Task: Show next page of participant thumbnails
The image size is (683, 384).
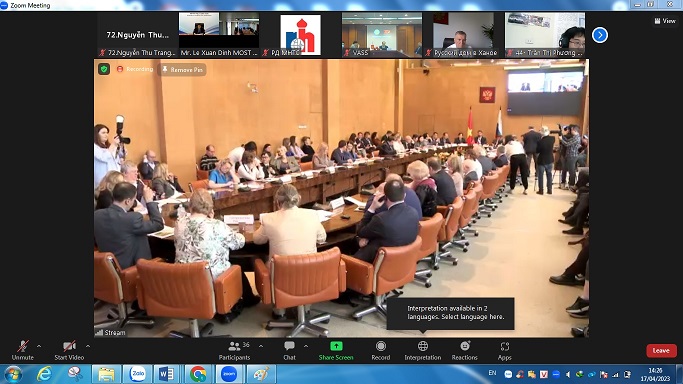Action: [600, 35]
